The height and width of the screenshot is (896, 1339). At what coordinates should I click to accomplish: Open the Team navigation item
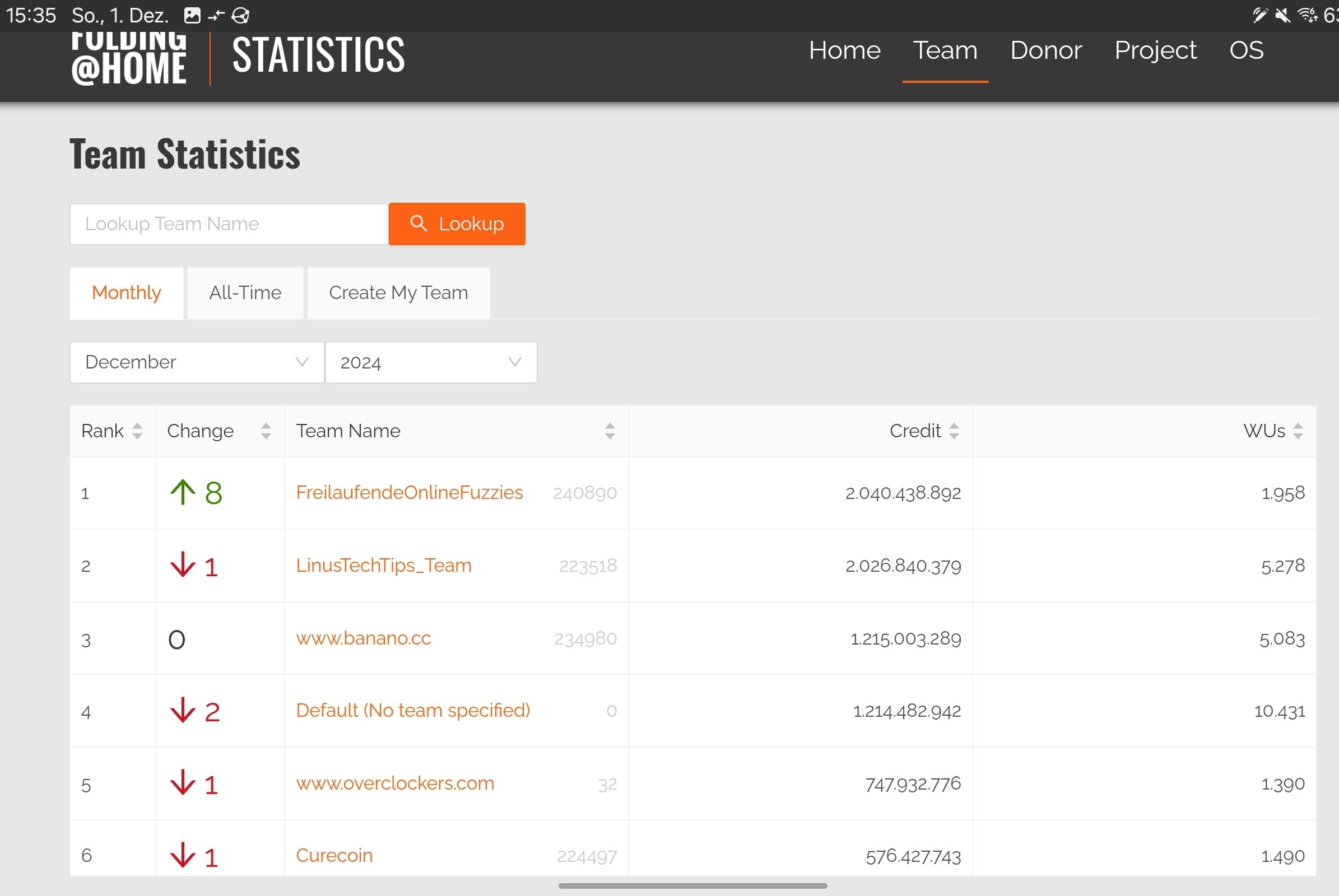[945, 50]
